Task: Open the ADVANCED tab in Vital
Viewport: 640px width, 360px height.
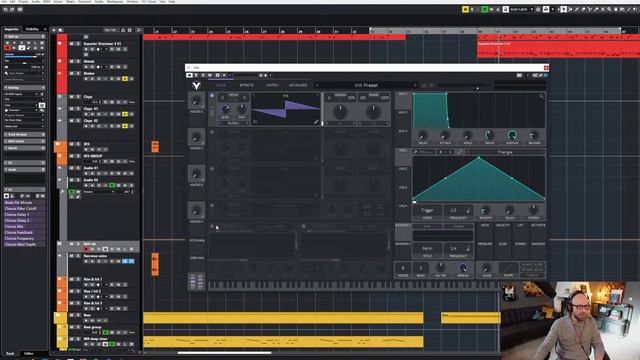Action: [x=298, y=85]
